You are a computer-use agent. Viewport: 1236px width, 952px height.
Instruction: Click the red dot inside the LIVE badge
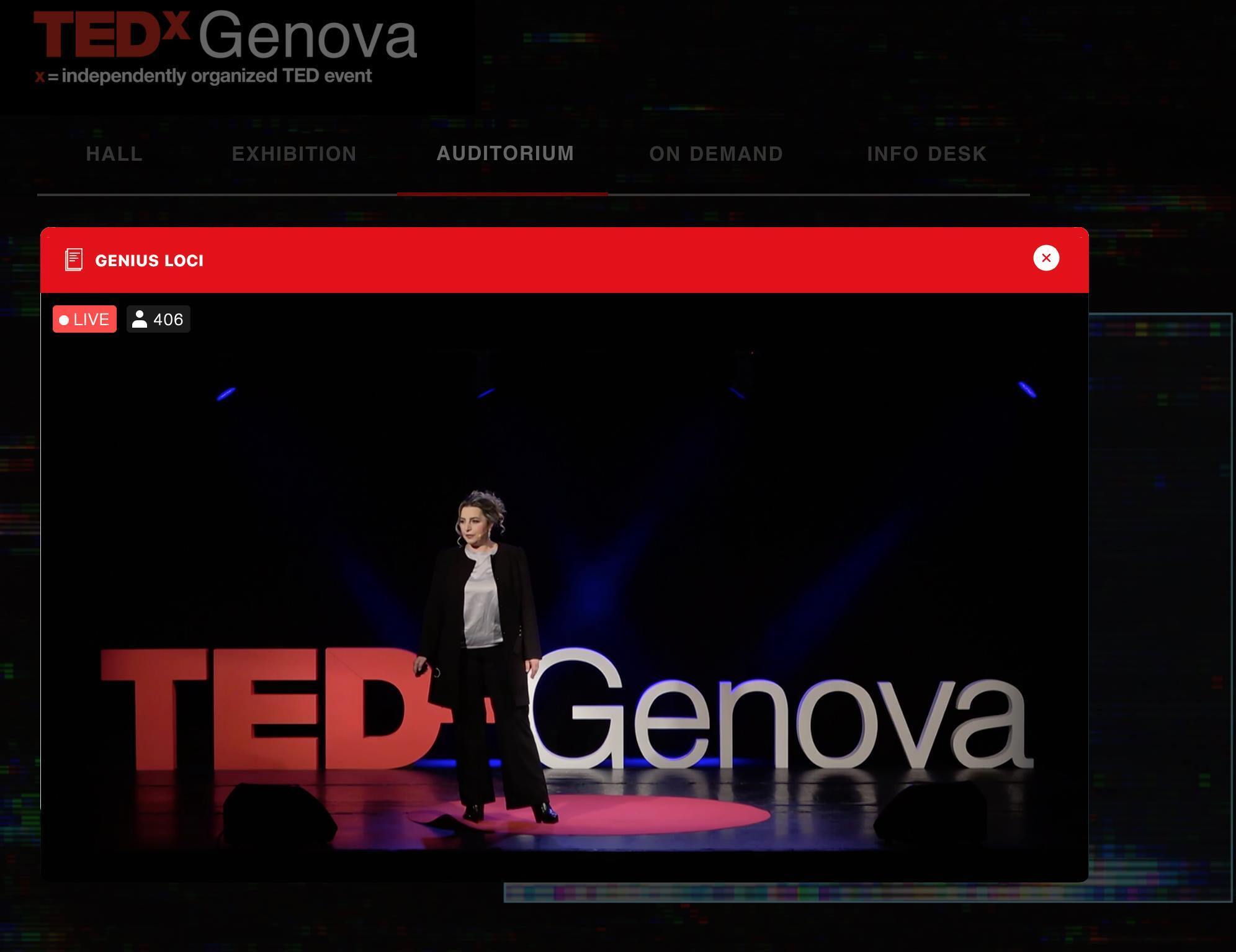pos(64,319)
